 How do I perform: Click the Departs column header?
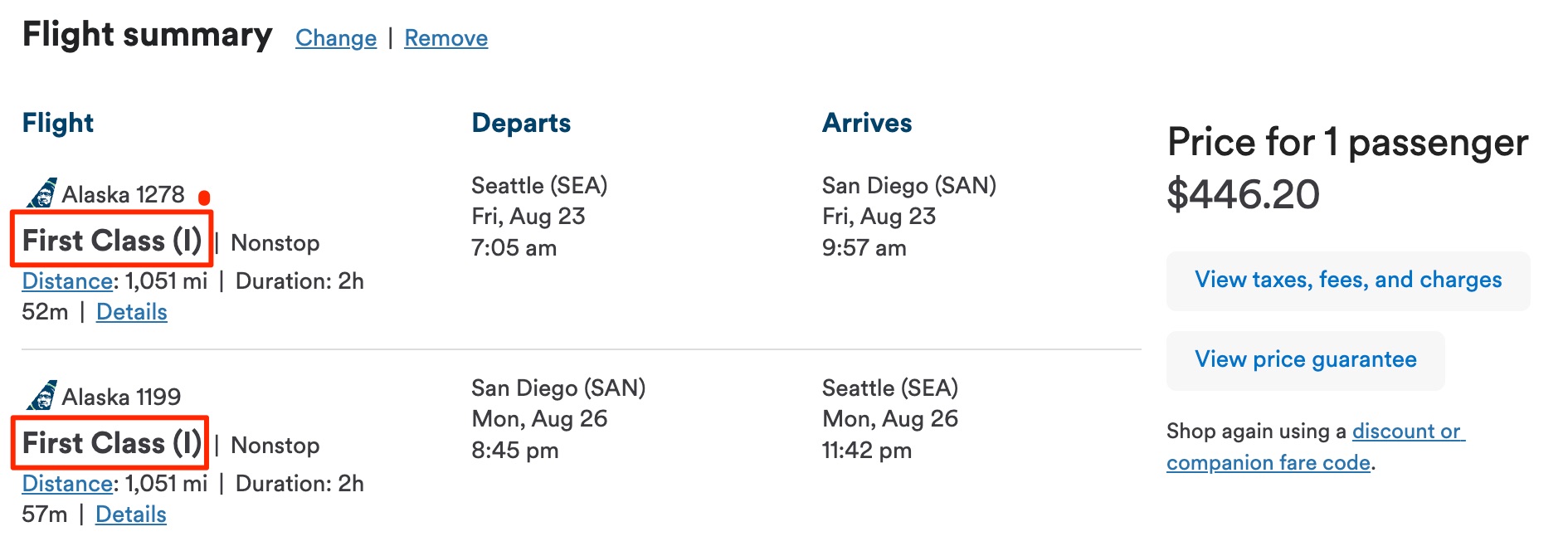pyautogui.click(x=520, y=123)
